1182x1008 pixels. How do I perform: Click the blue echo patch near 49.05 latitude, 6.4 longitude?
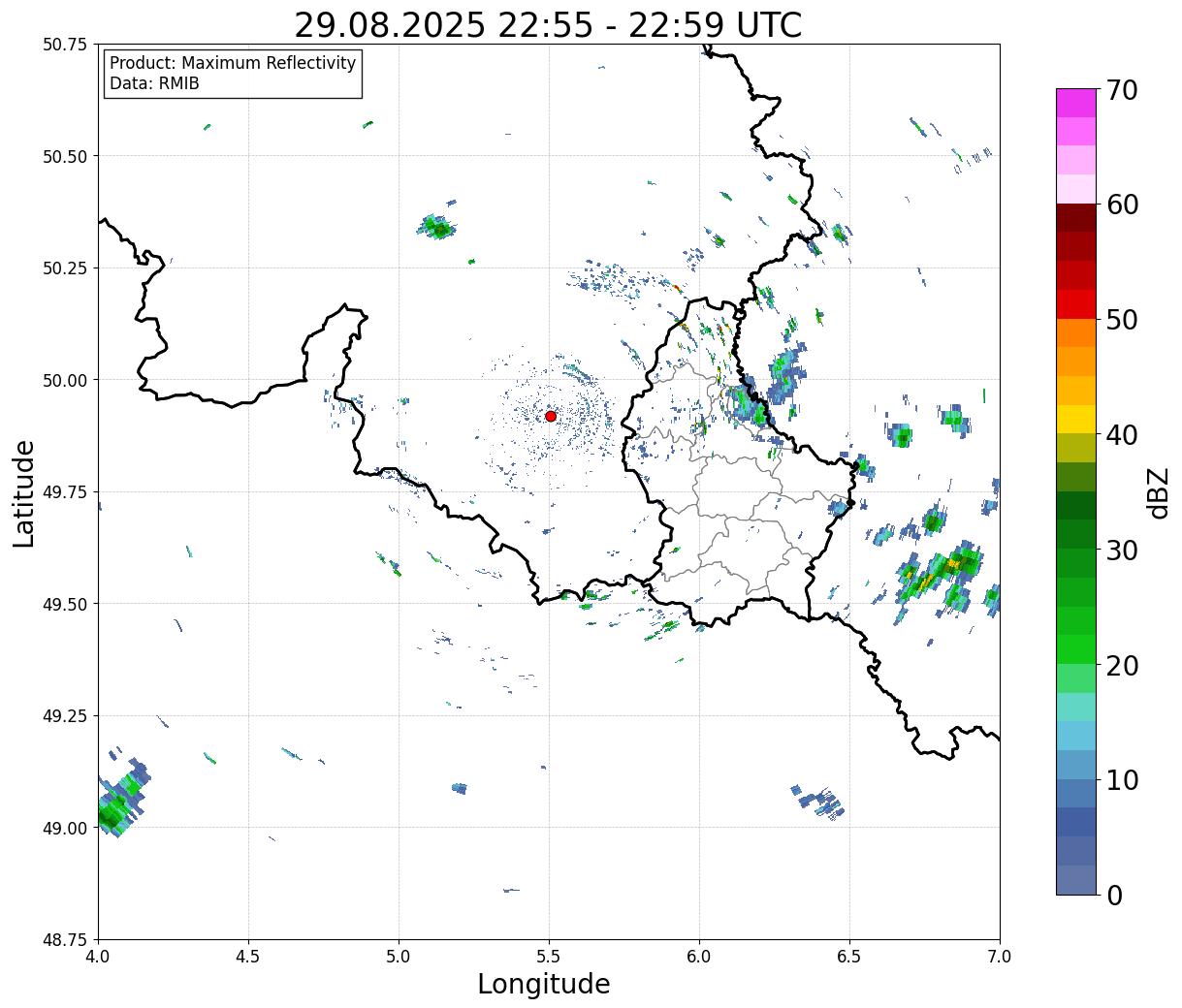pyautogui.click(x=820, y=802)
